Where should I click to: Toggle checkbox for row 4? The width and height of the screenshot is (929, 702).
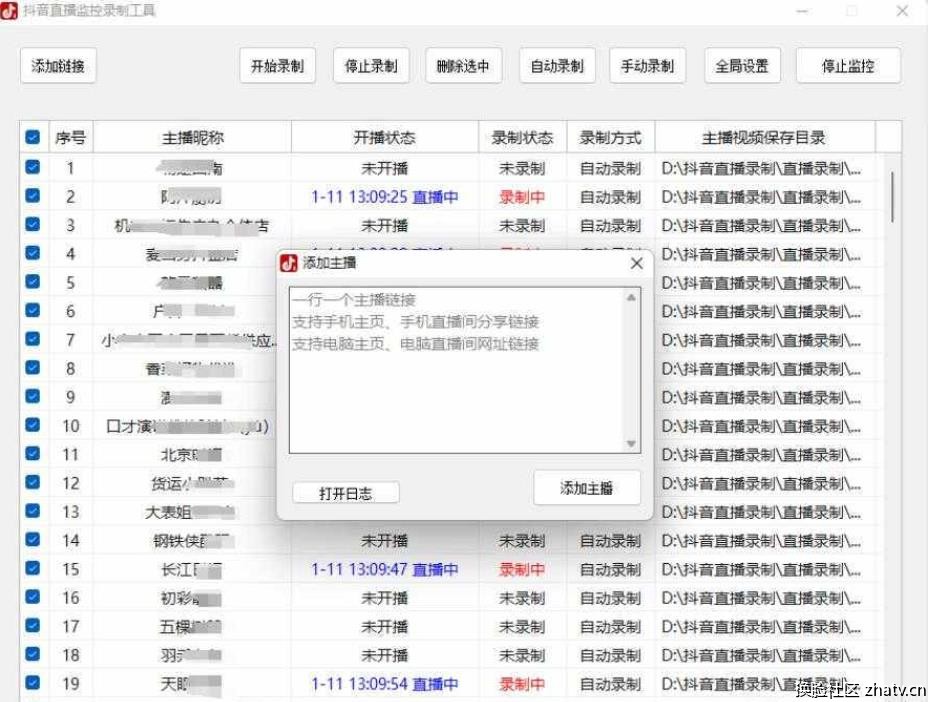point(33,253)
